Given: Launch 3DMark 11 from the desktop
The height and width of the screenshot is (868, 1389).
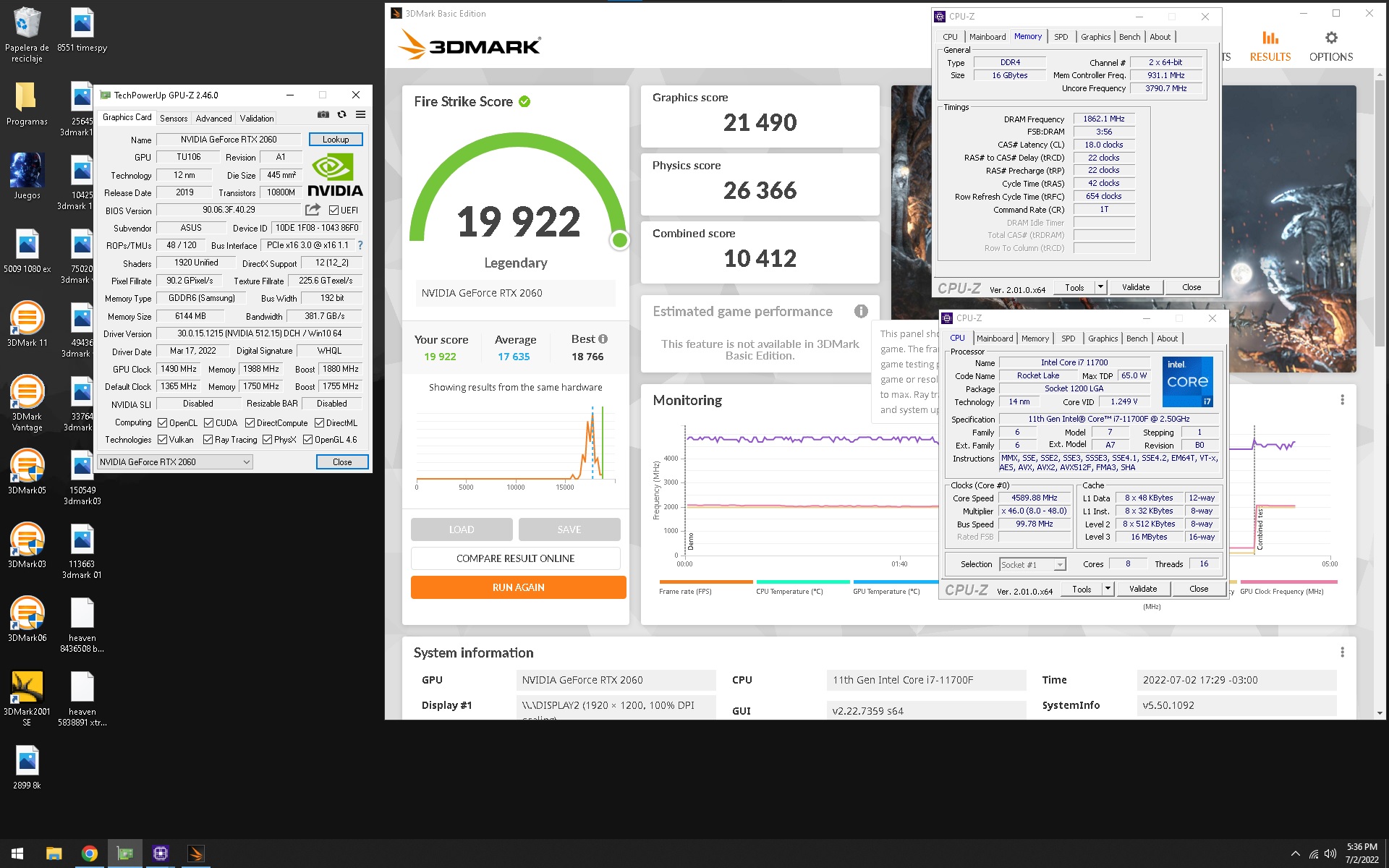Looking at the screenshot, I should [27, 323].
